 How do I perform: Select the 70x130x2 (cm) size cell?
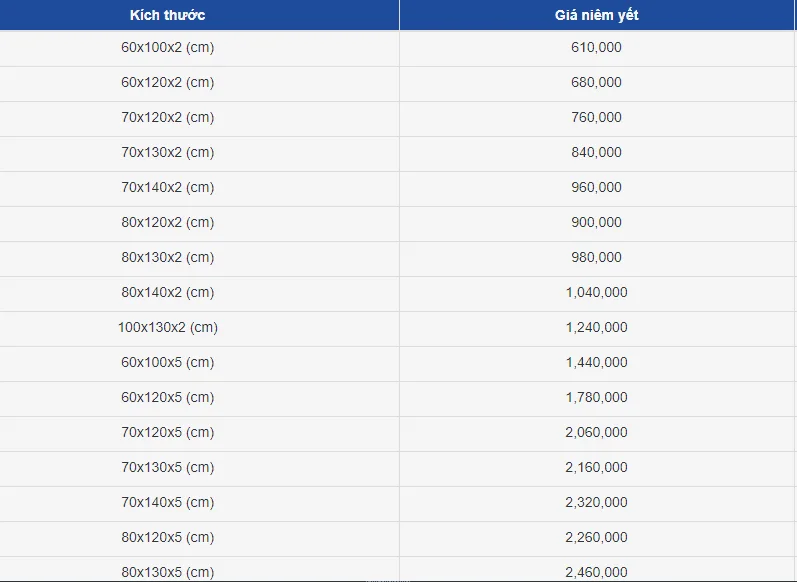(x=168, y=152)
